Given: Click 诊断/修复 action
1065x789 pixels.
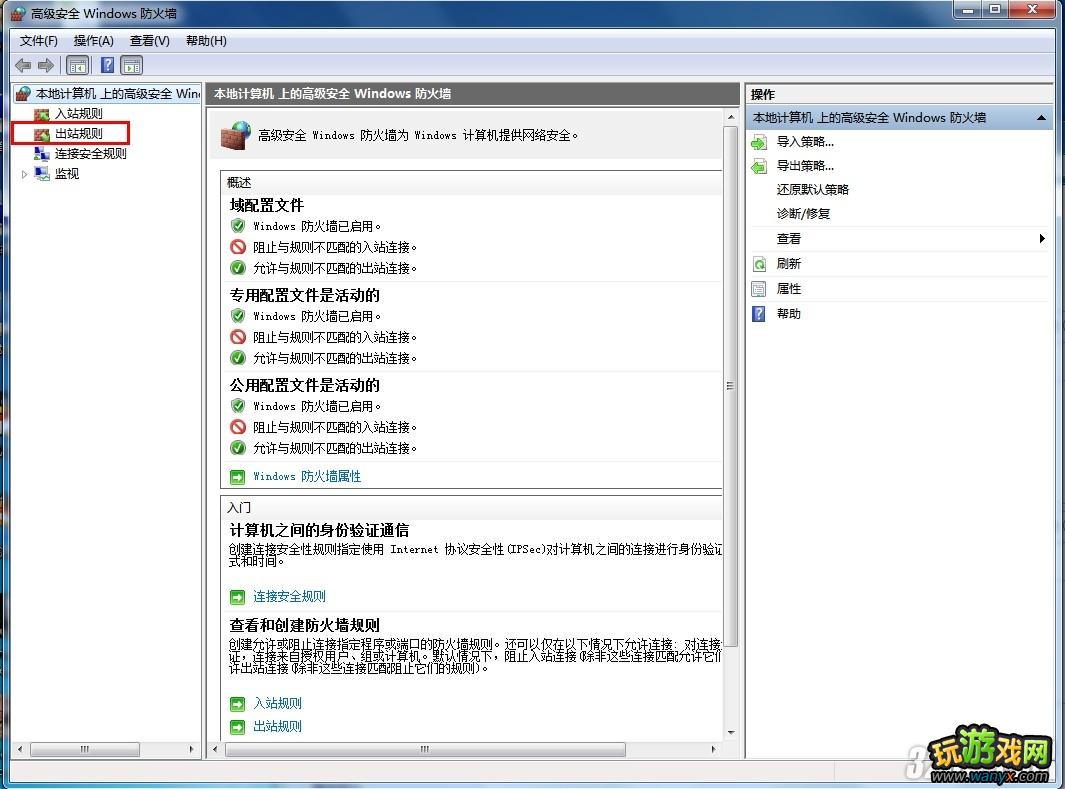Looking at the screenshot, I should 803,214.
